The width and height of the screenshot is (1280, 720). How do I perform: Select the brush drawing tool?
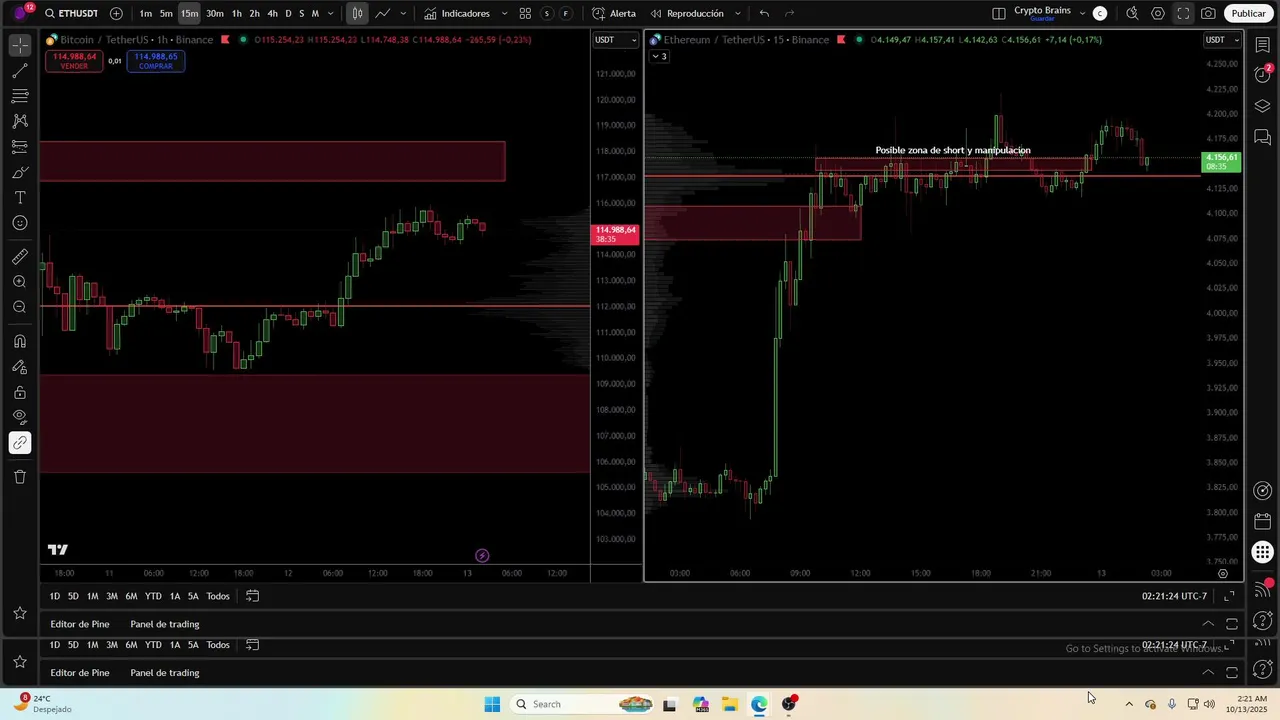(x=20, y=172)
